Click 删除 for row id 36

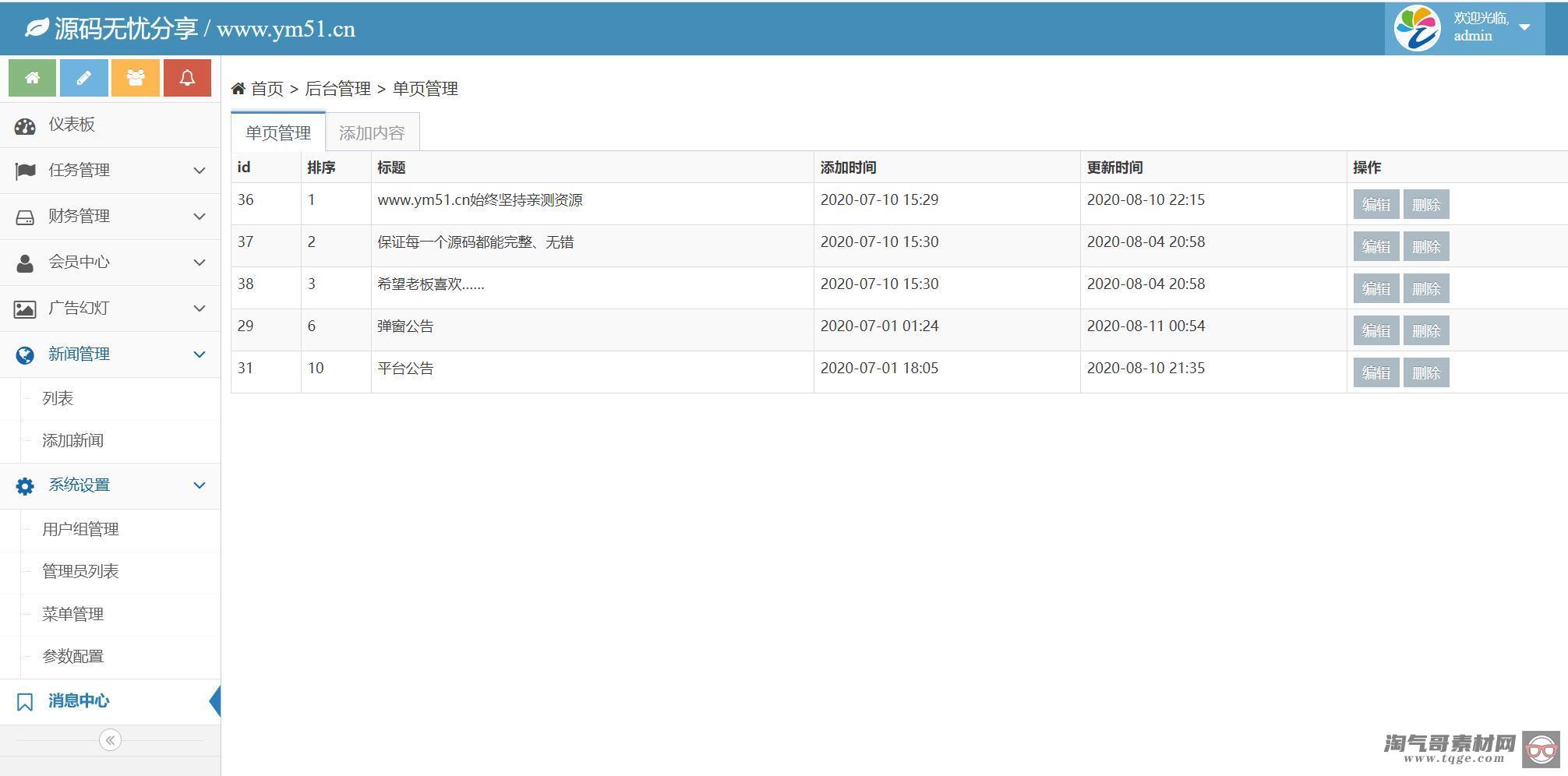coord(1426,205)
